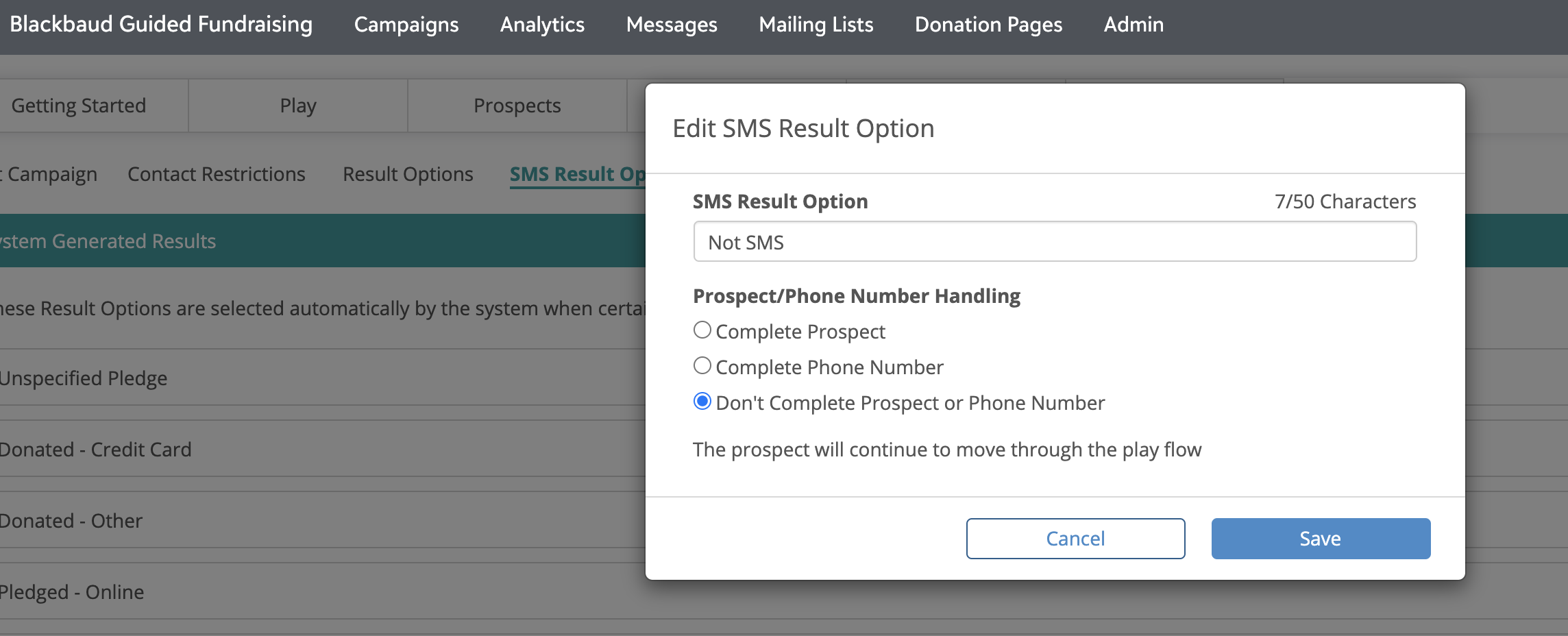Switch to the Getting Started tab
1568x636 pixels.
78,105
